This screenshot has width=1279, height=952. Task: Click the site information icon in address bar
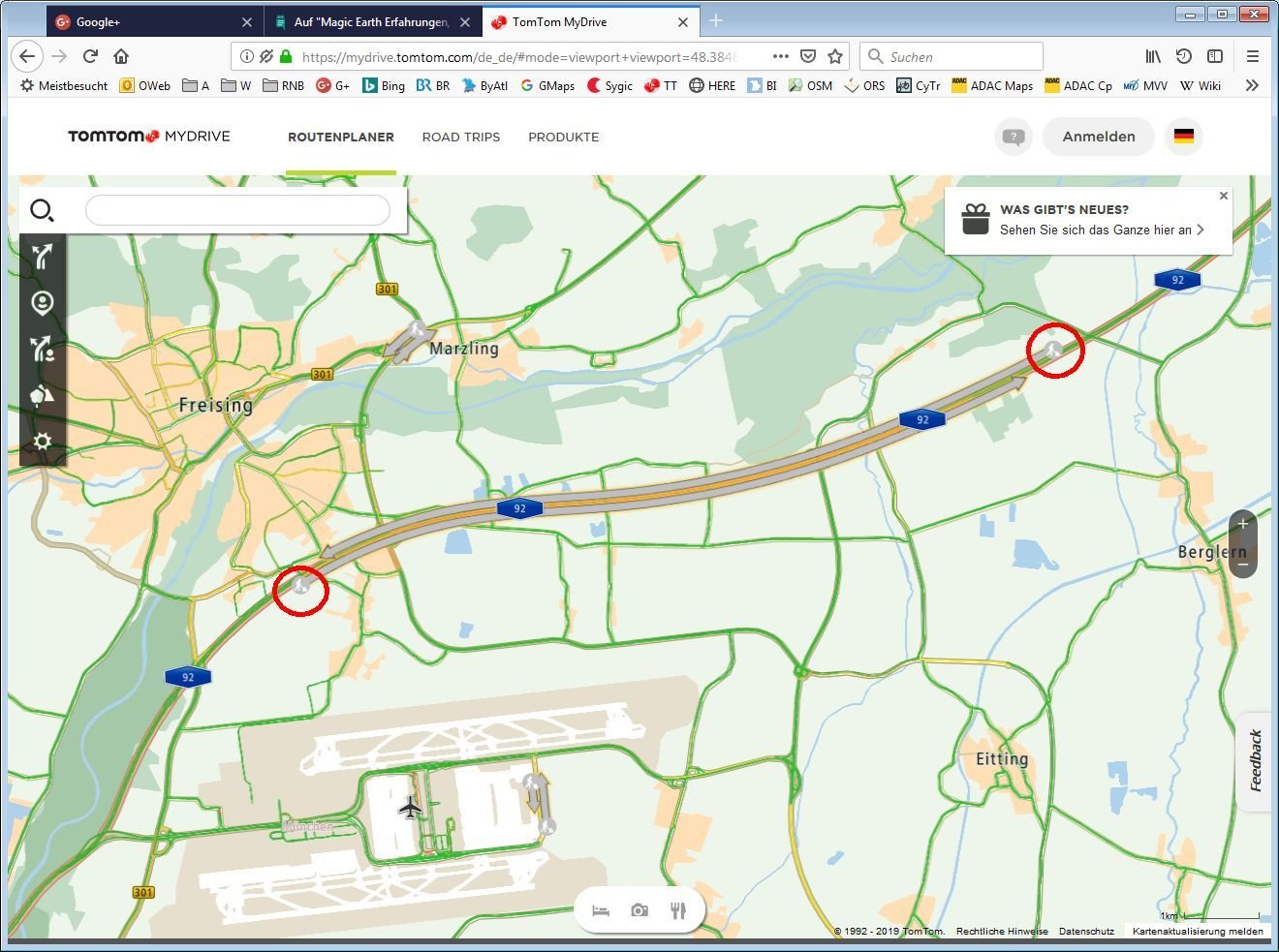click(x=246, y=56)
